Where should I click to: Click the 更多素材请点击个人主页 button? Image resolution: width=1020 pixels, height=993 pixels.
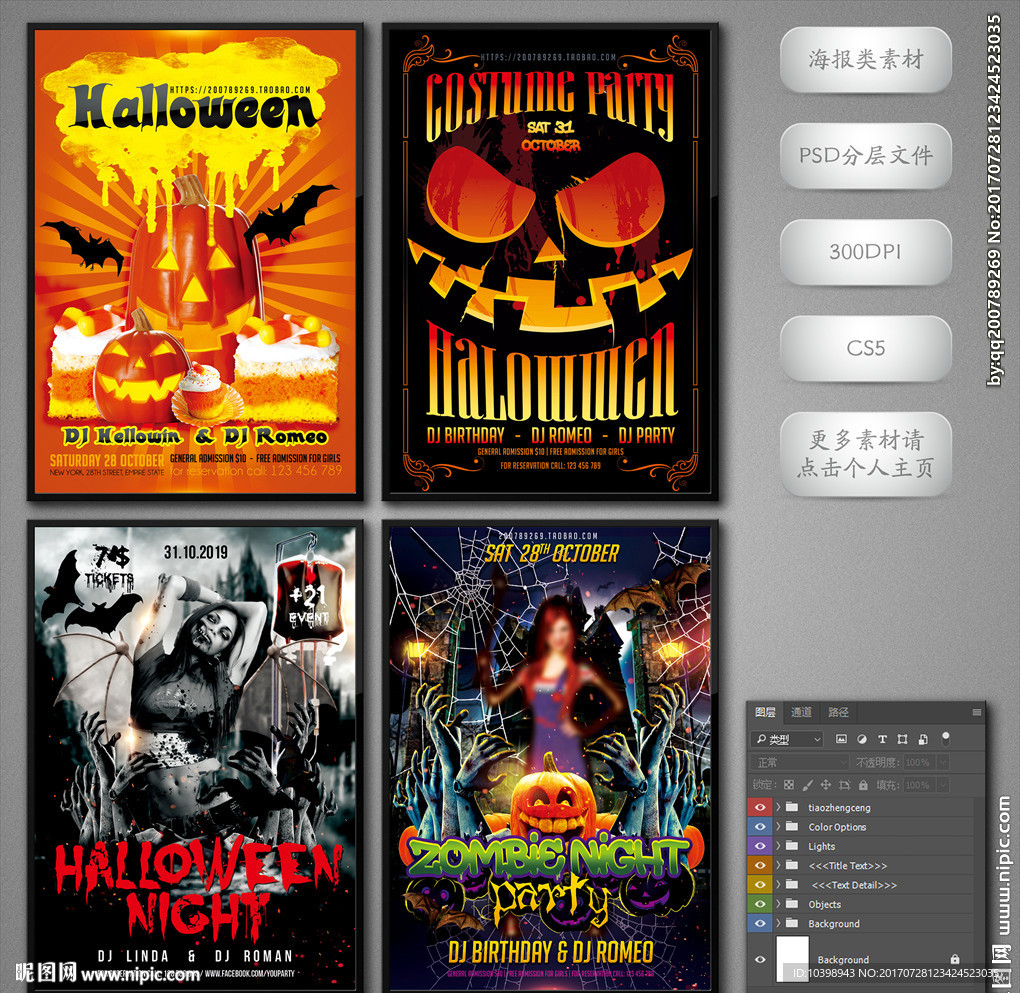click(866, 454)
